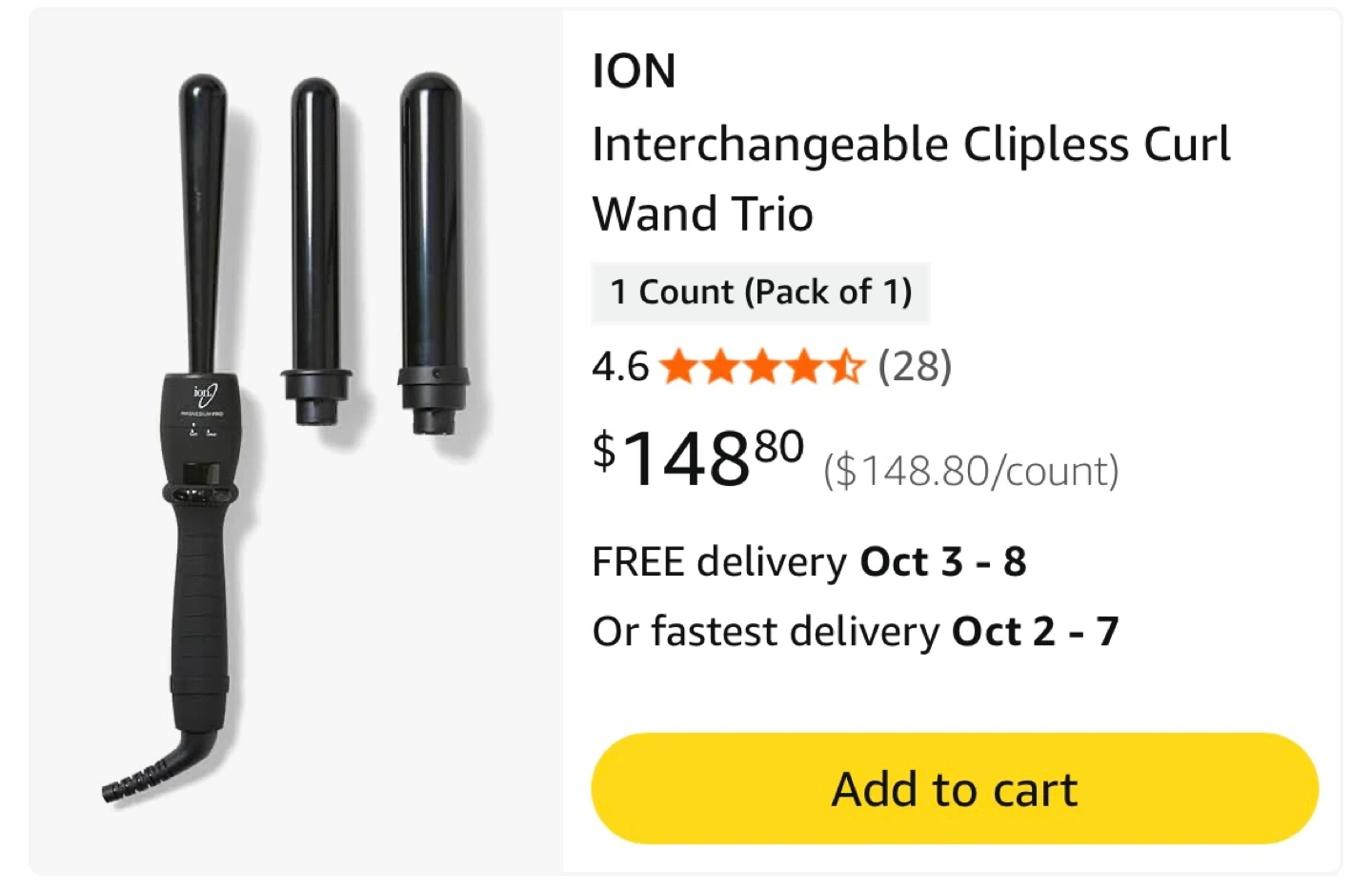Click the middle third rating star
1372x892 pixels.
pos(761,366)
